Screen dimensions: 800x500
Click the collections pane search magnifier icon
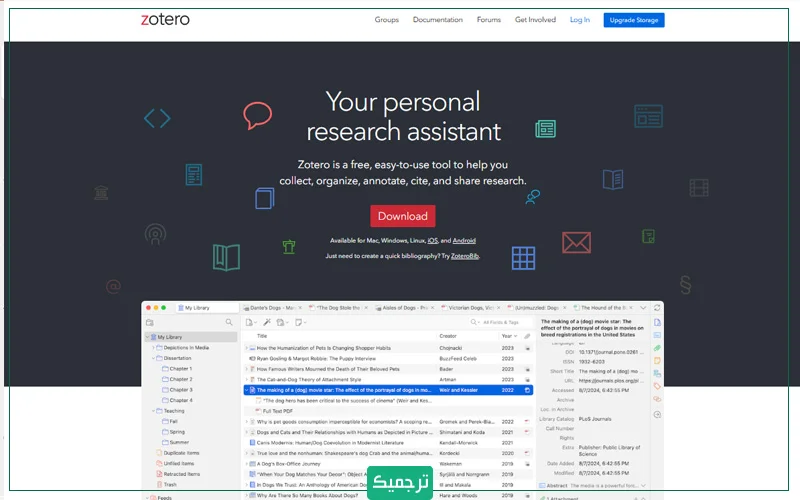229,322
